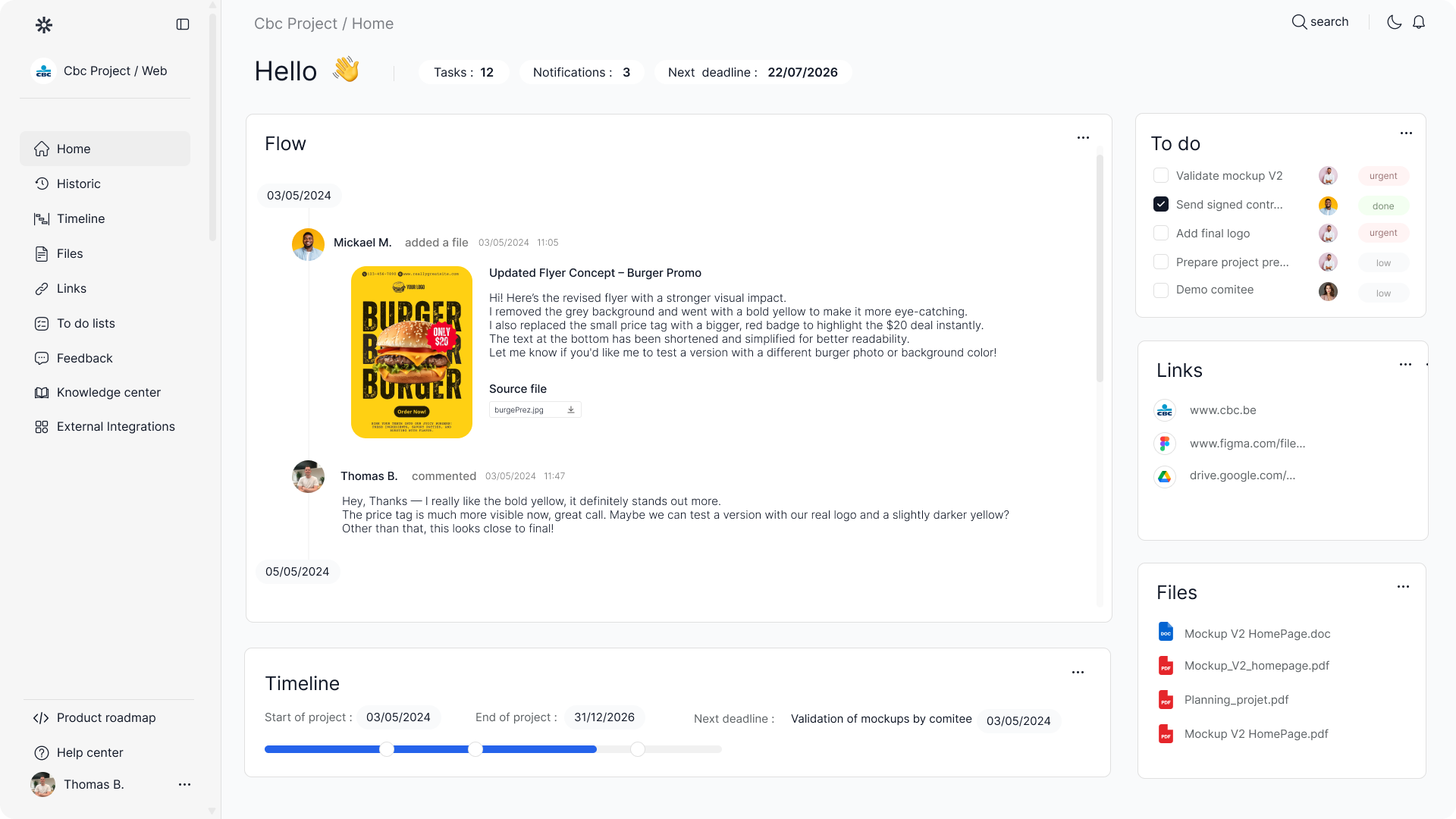The height and width of the screenshot is (819, 1456).
Task: Uncheck Send signed contract task
Action: pos(1161,204)
